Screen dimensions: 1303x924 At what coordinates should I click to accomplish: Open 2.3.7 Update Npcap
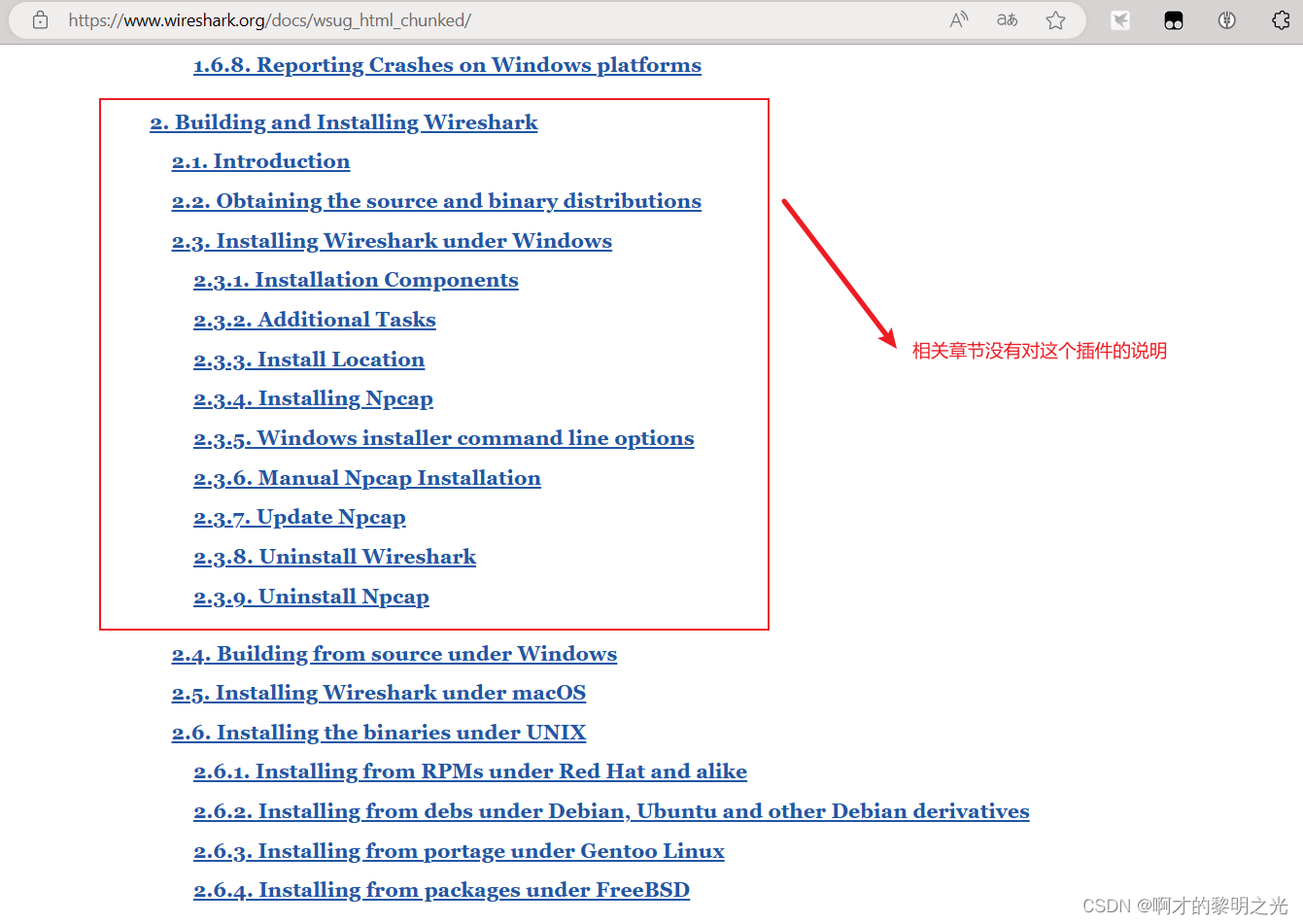click(x=299, y=517)
